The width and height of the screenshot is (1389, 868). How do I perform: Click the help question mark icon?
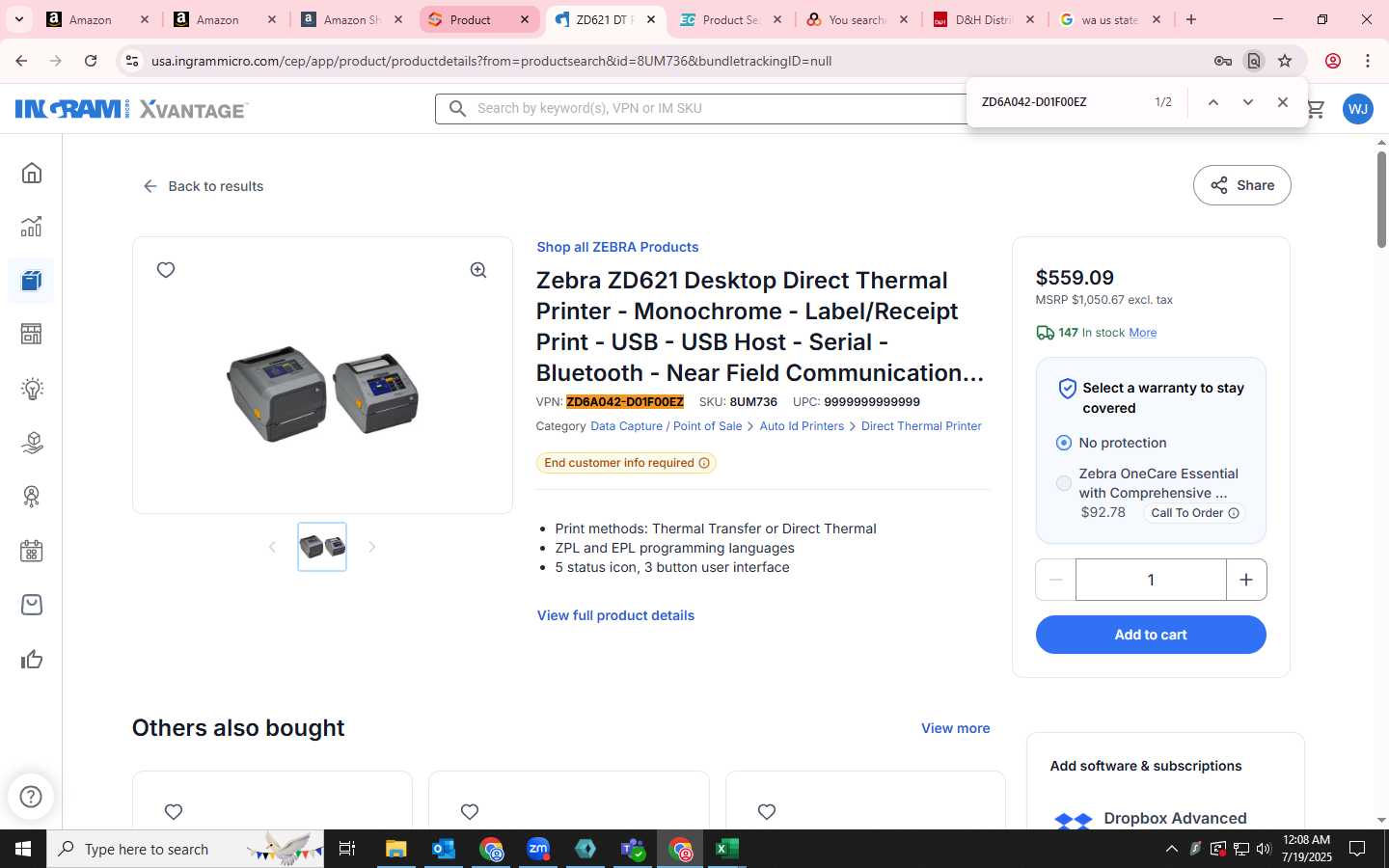click(x=31, y=797)
